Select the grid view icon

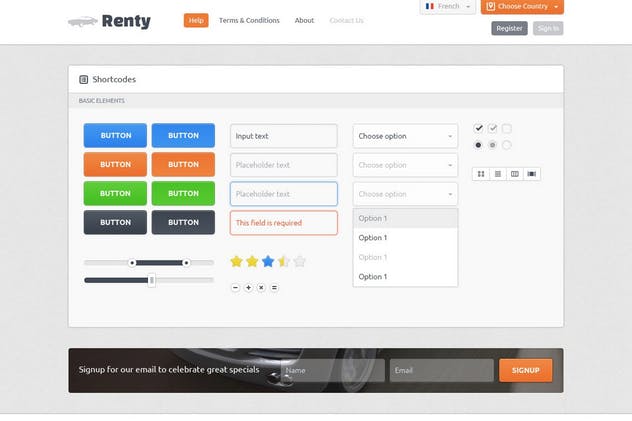[x=481, y=174]
